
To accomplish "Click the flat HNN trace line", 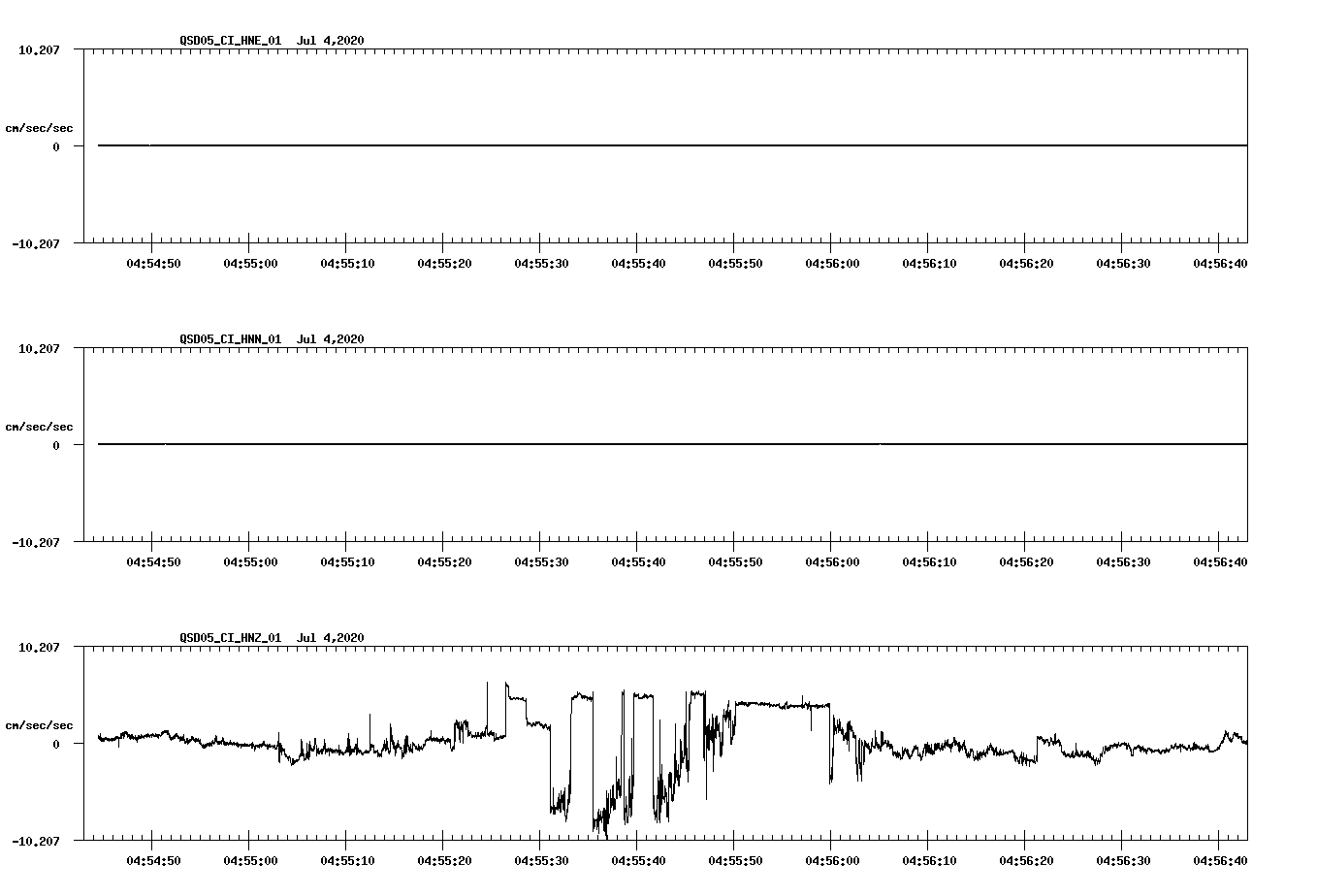I will (672, 444).
